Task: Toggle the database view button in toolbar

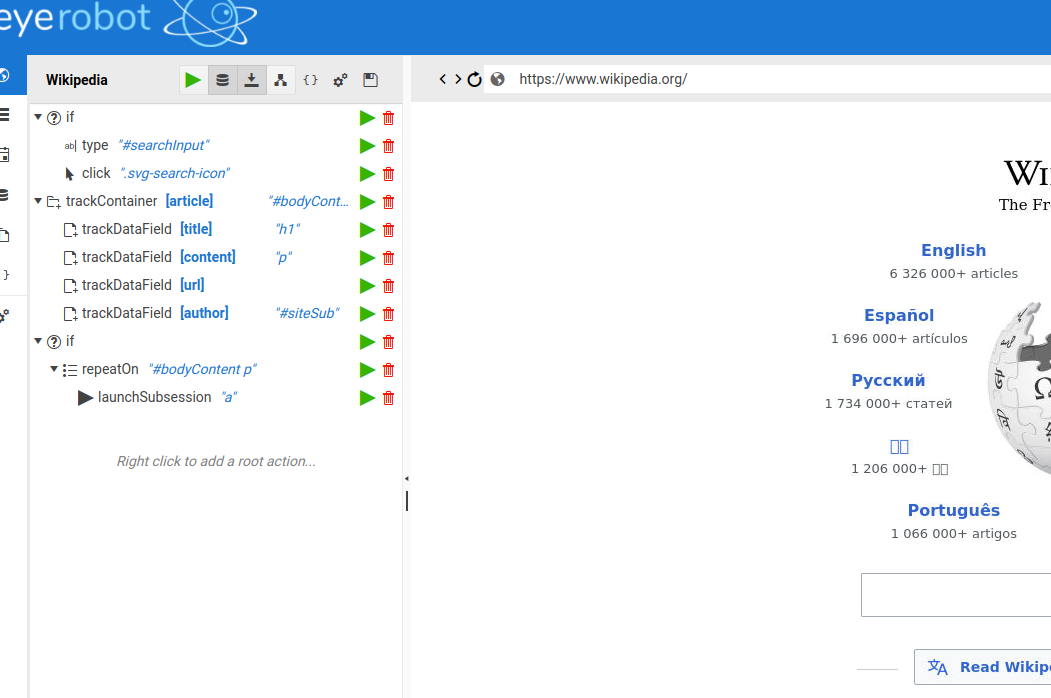Action: click(x=223, y=80)
